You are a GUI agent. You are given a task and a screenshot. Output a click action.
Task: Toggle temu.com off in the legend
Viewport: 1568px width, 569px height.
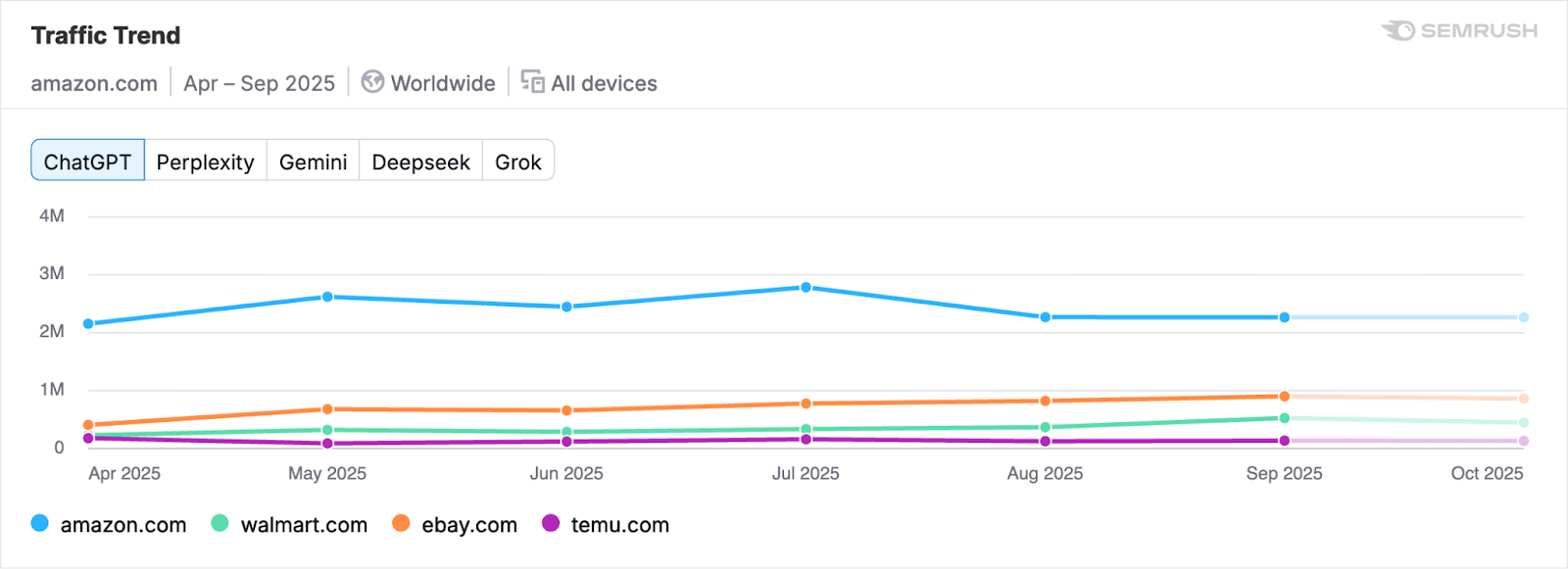point(603,524)
